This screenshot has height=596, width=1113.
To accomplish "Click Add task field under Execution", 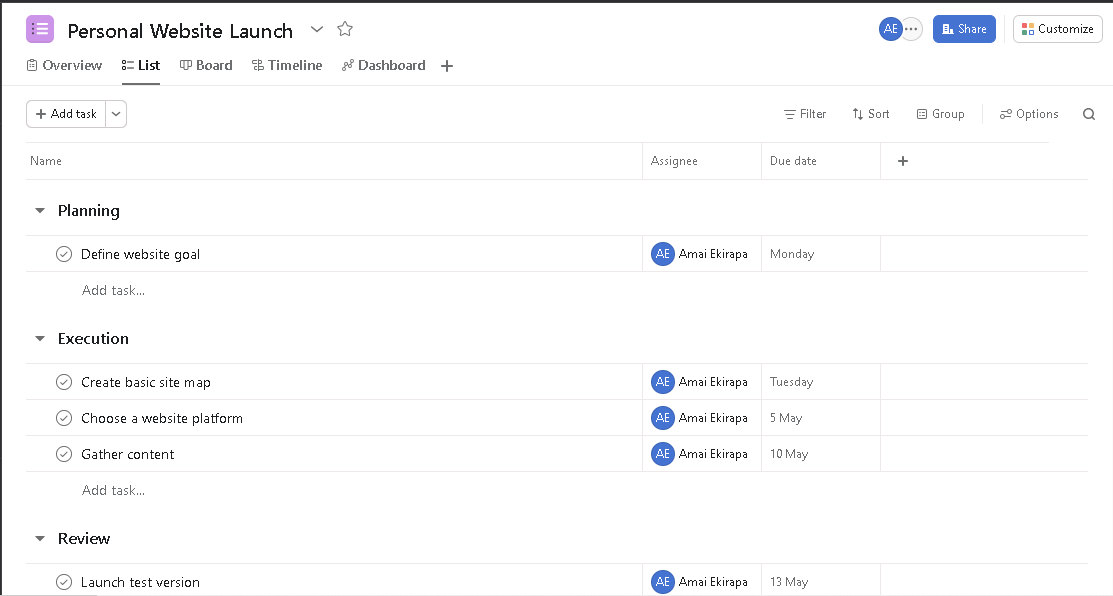I will pos(114,490).
